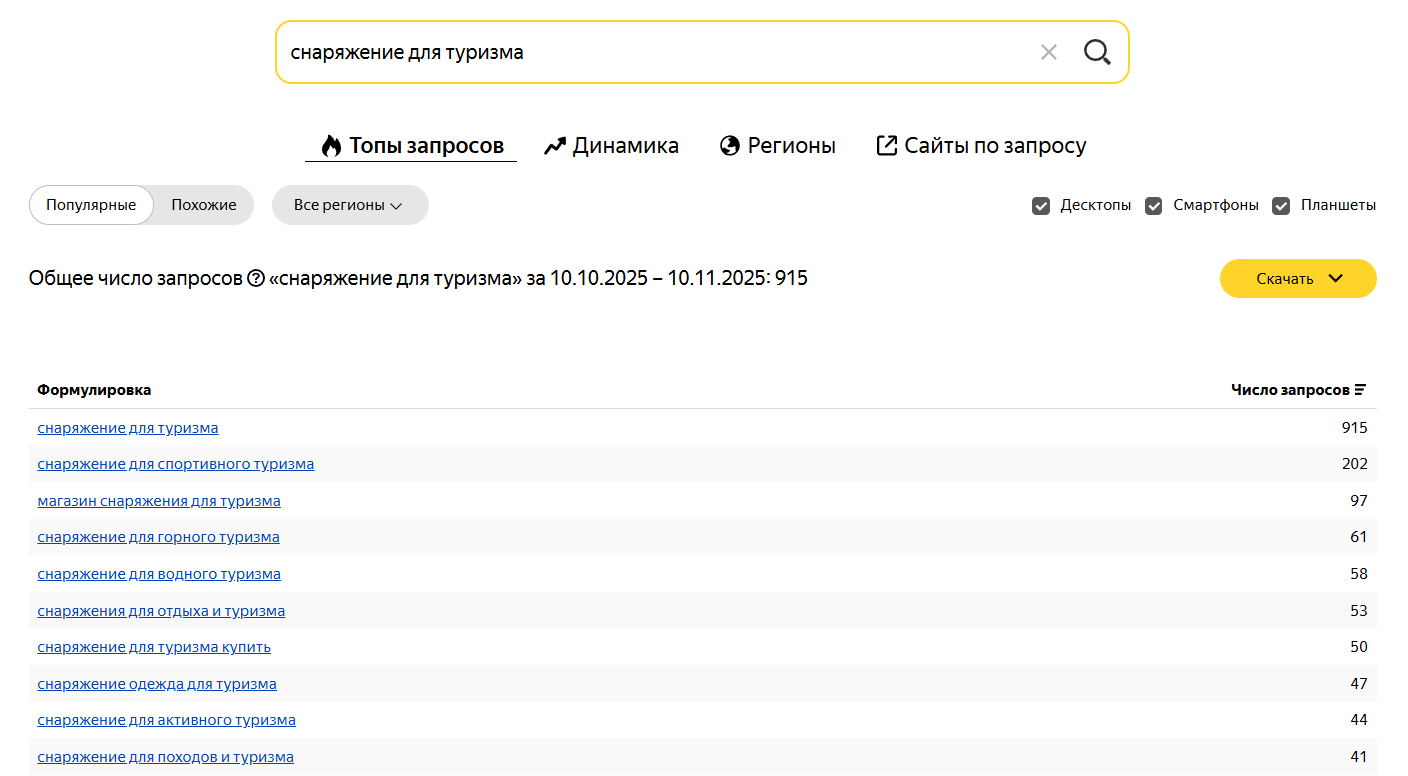Disable the Планшеты checkbox
Screen dimensions: 1408x776
pyautogui.click(x=1281, y=206)
